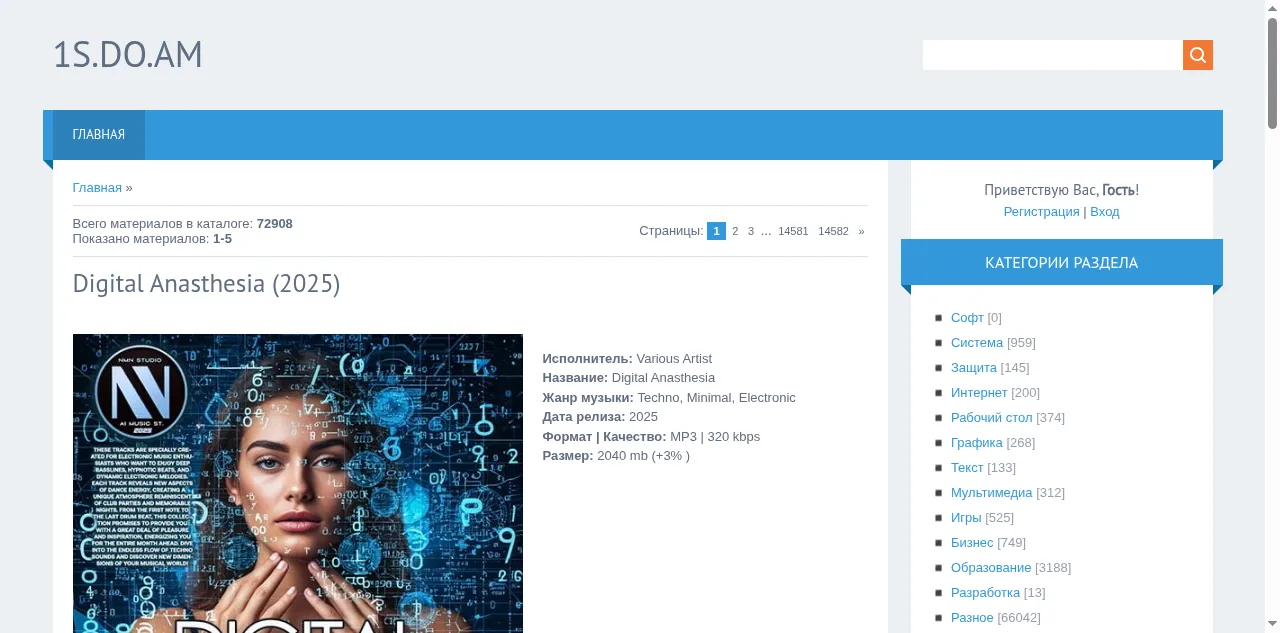
Task: Select the text 'MP3 | 320 kbps'
Action: 715,436
